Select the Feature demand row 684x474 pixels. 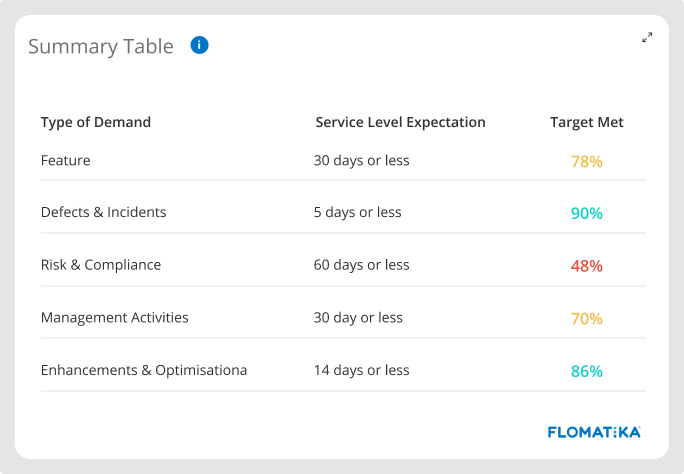tap(343, 161)
